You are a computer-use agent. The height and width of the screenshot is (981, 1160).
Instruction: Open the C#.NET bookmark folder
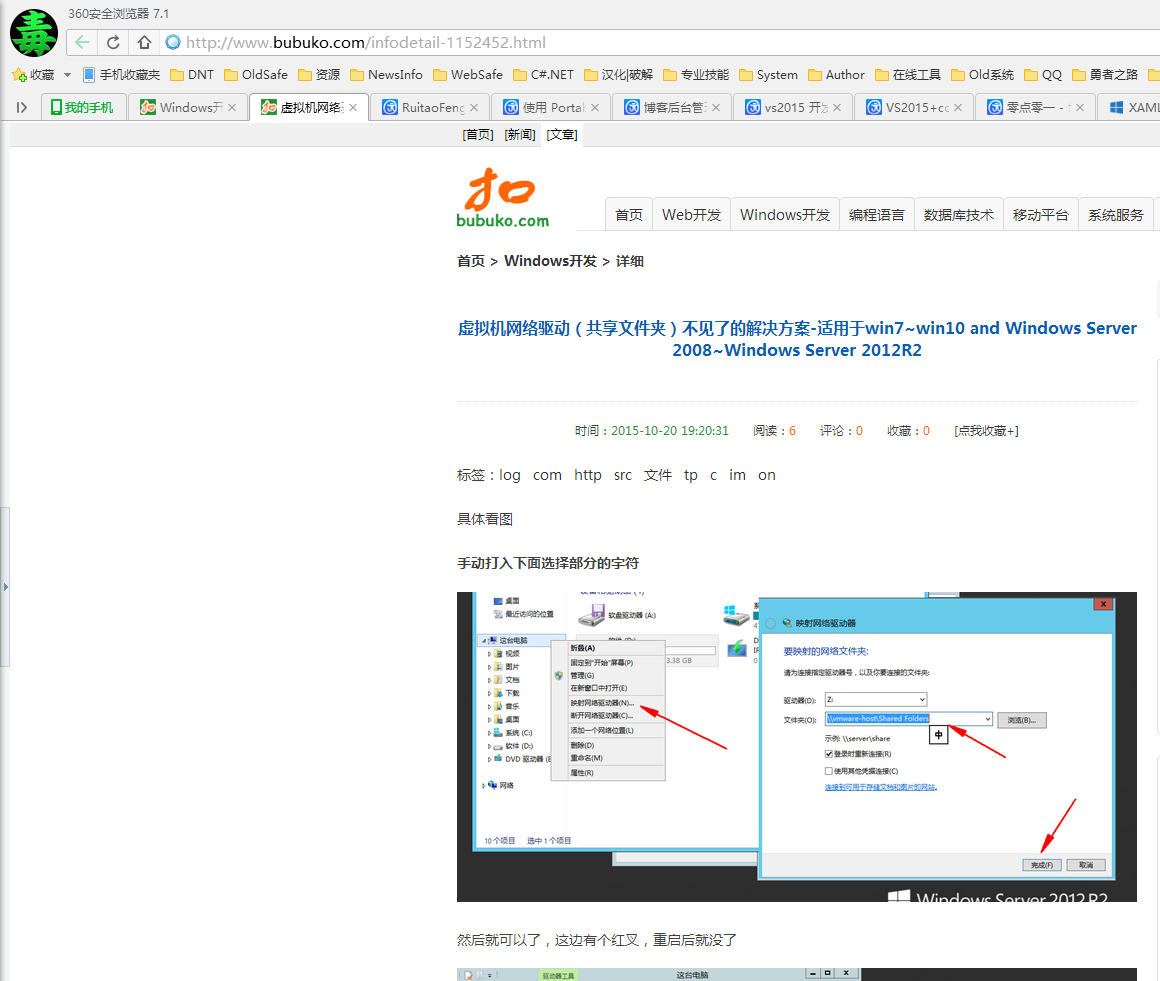[x=544, y=75]
